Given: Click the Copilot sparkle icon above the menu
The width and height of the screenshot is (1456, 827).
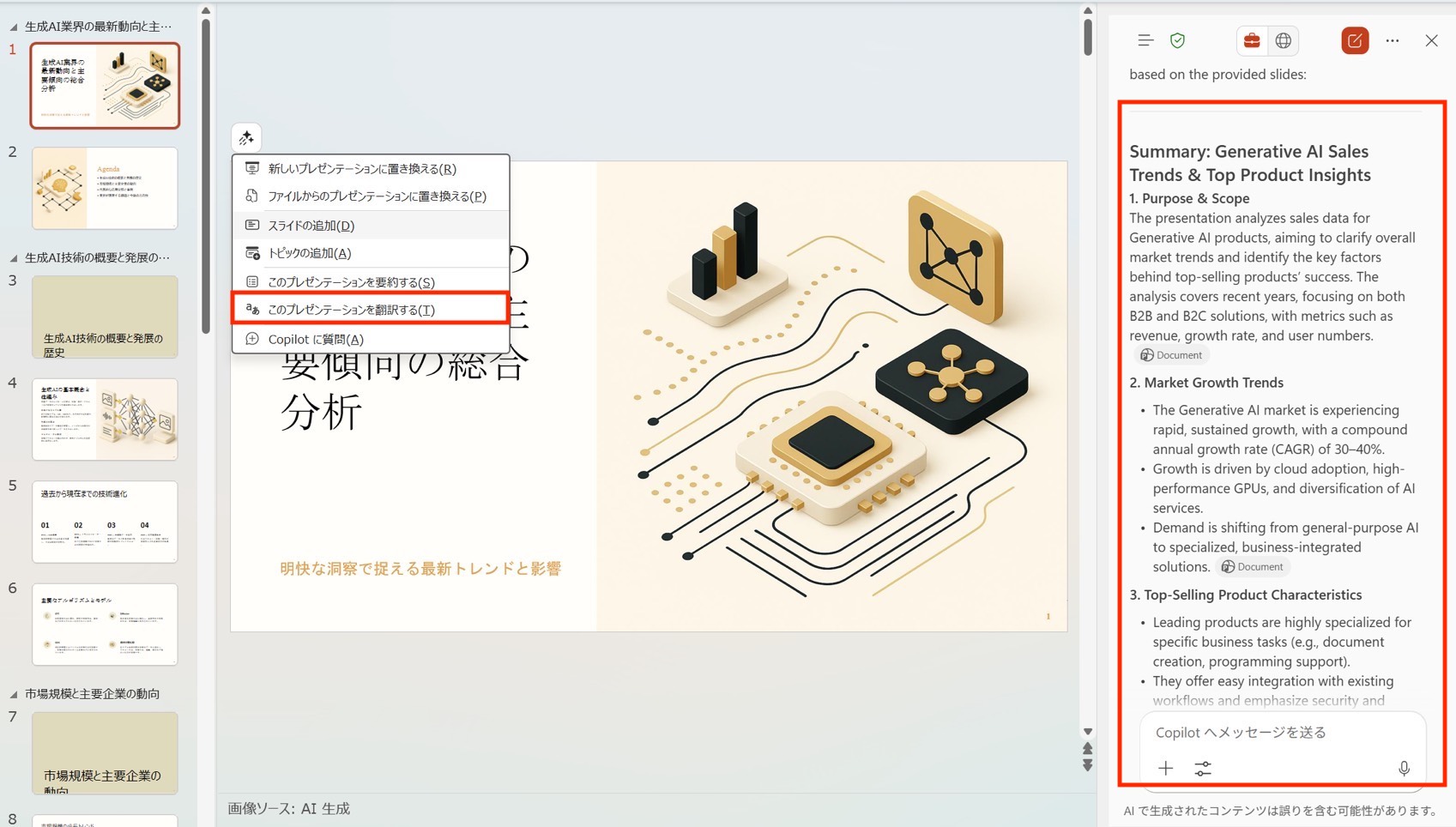Looking at the screenshot, I should [246, 138].
